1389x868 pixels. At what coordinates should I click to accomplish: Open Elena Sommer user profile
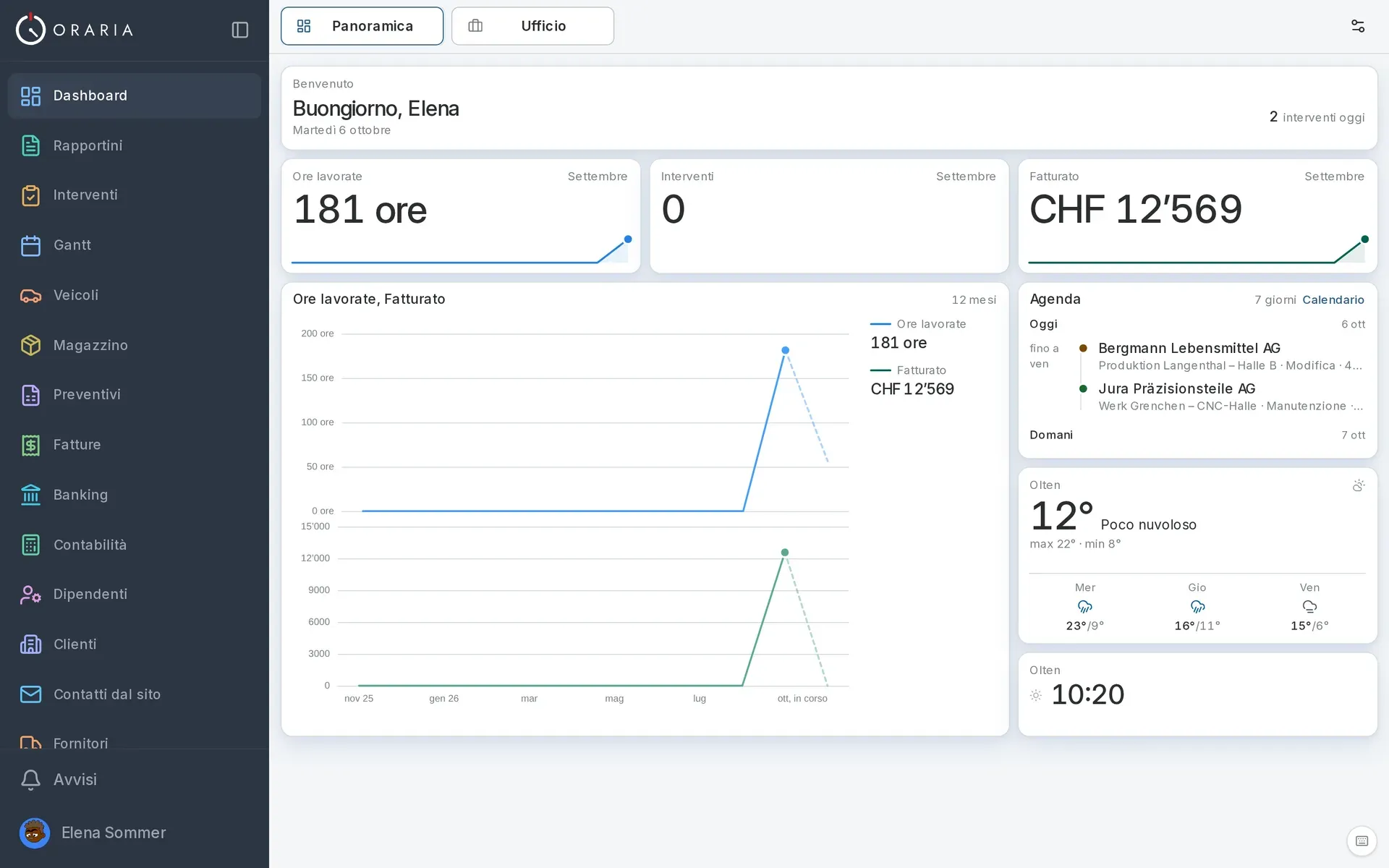click(x=135, y=833)
